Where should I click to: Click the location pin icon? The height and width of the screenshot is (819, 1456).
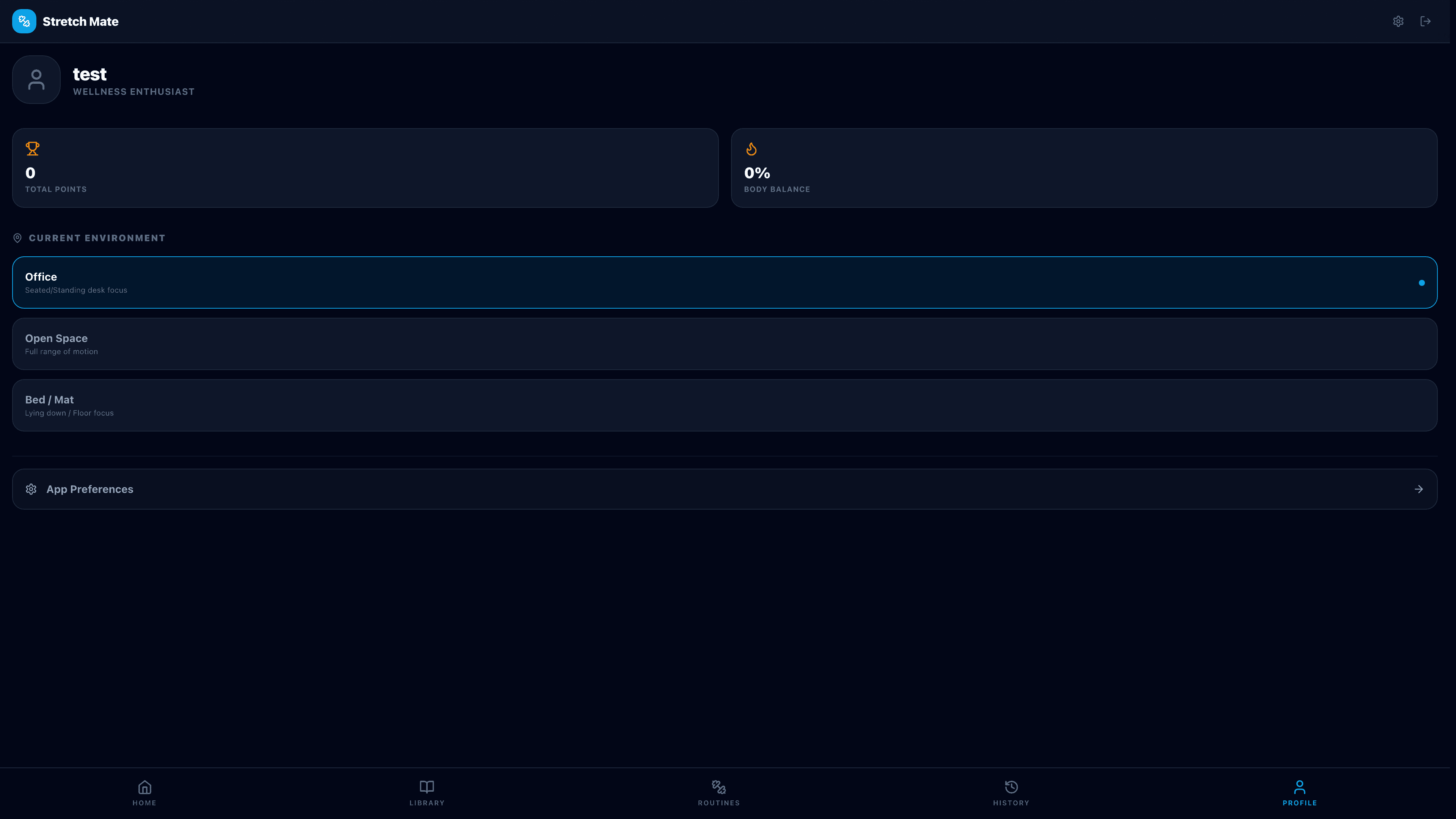(17, 238)
